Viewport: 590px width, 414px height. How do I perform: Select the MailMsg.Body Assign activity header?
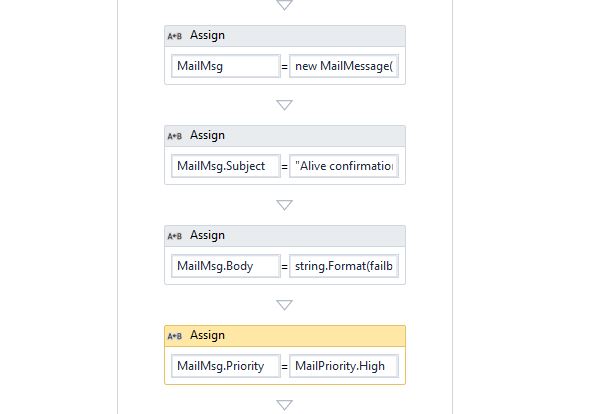tap(285, 236)
